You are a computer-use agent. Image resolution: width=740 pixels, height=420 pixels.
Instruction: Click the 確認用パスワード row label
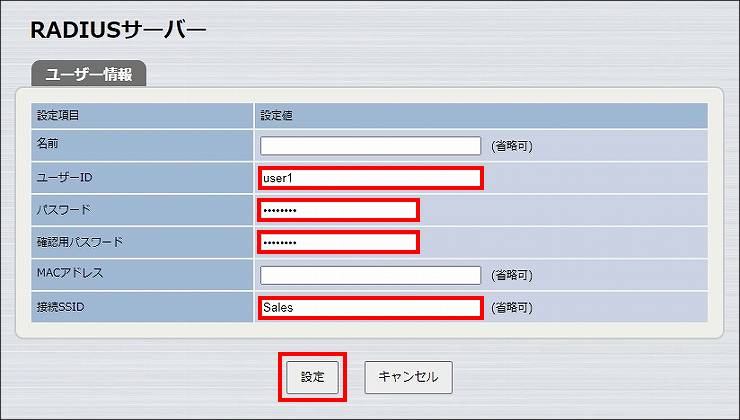(x=80, y=242)
